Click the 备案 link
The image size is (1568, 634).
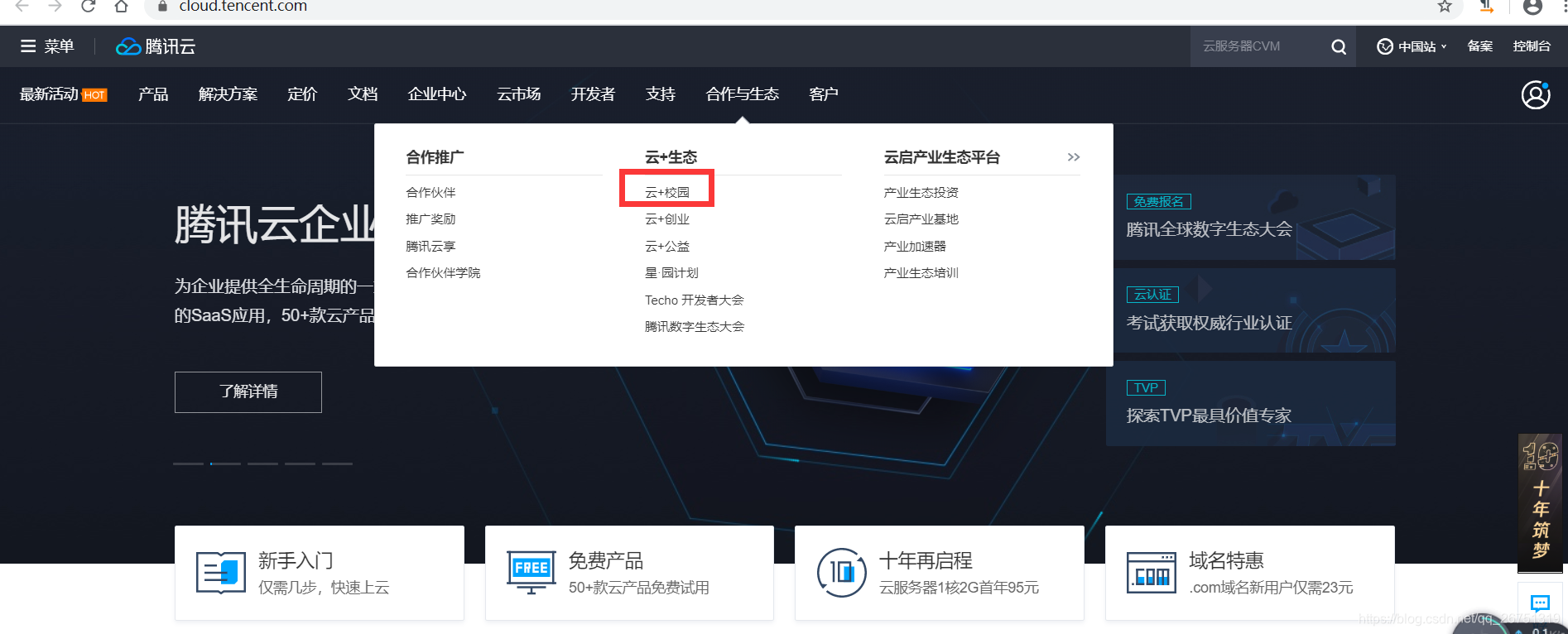pyautogui.click(x=1480, y=46)
